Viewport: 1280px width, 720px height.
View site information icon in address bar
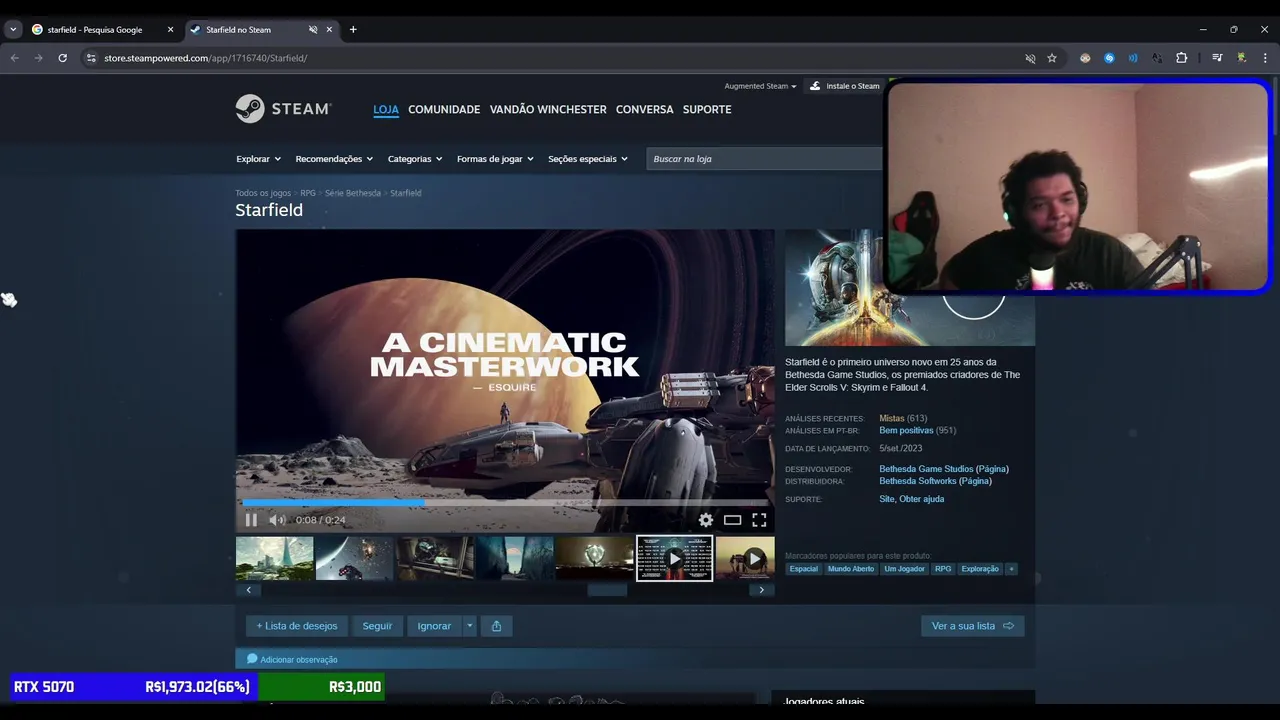click(x=91, y=58)
